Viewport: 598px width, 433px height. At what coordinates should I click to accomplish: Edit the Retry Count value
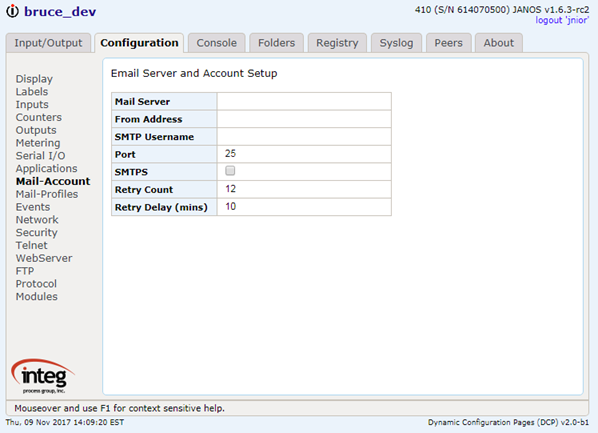[x=304, y=189]
